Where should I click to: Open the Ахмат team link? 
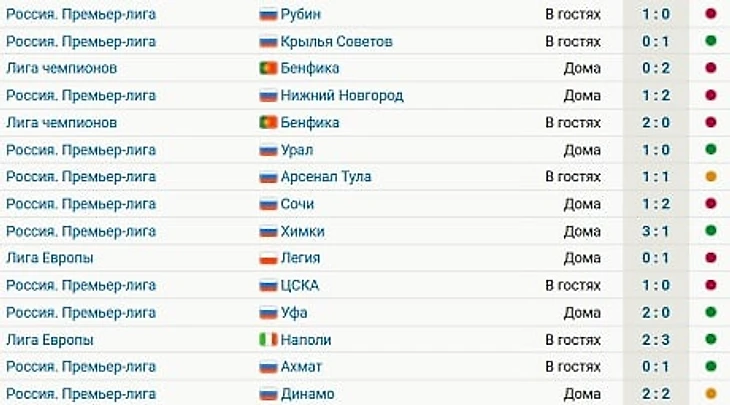tap(301, 367)
